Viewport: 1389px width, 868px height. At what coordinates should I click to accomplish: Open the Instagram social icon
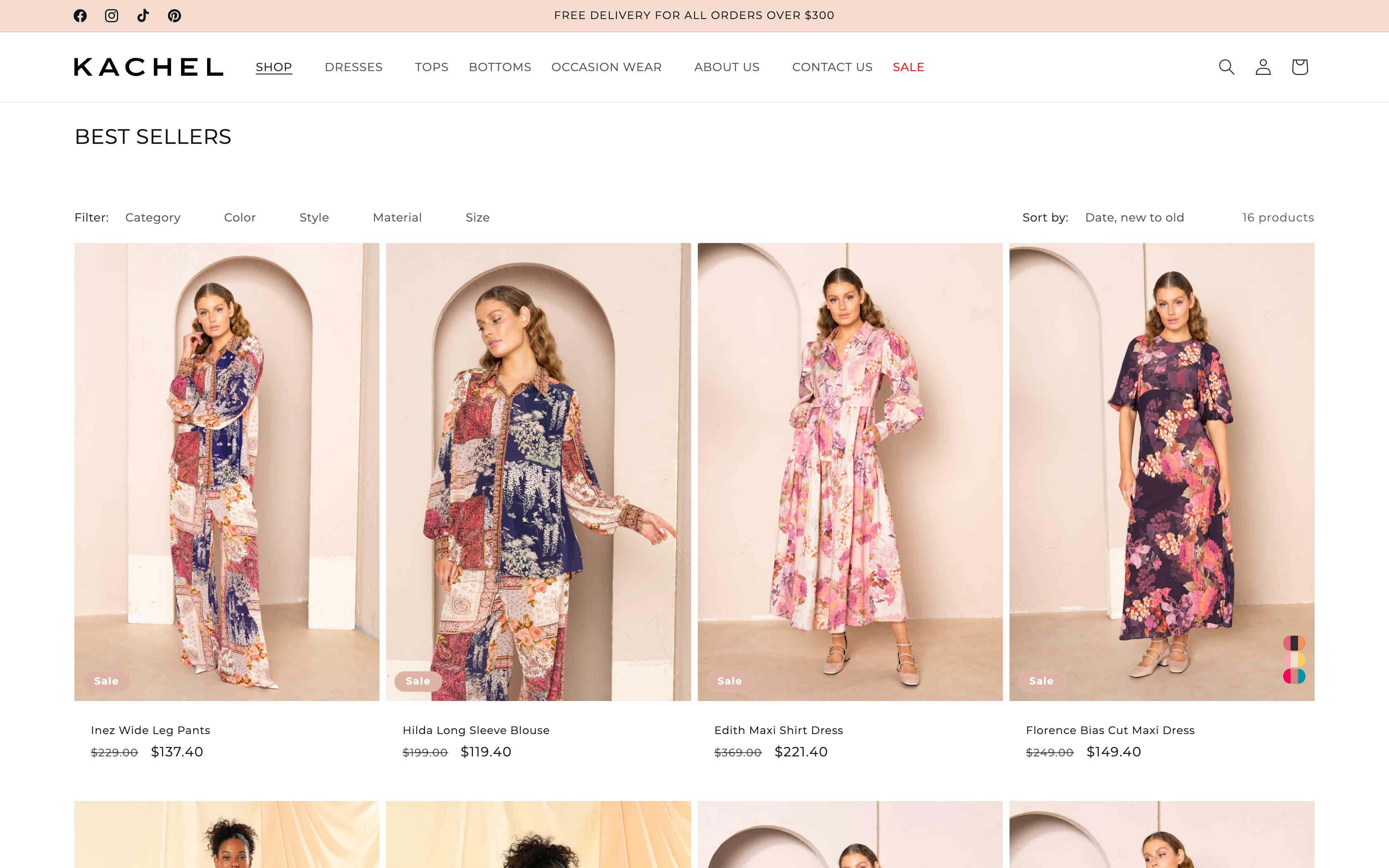tap(111, 16)
